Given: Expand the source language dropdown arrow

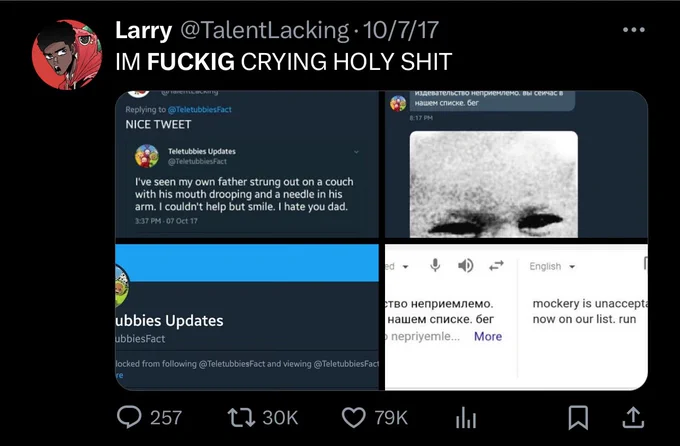Looking at the screenshot, I should 405,266.
